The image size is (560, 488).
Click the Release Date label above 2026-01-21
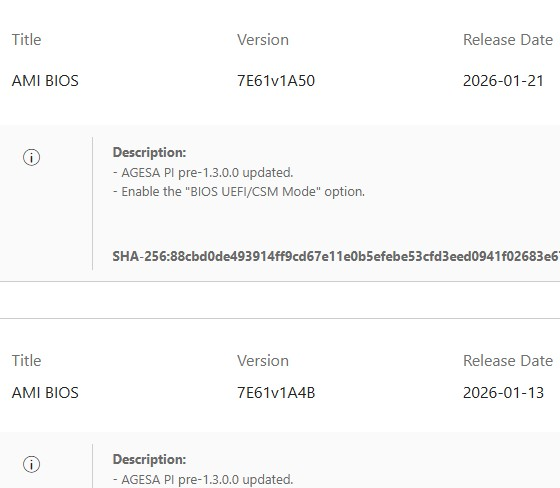coord(508,40)
